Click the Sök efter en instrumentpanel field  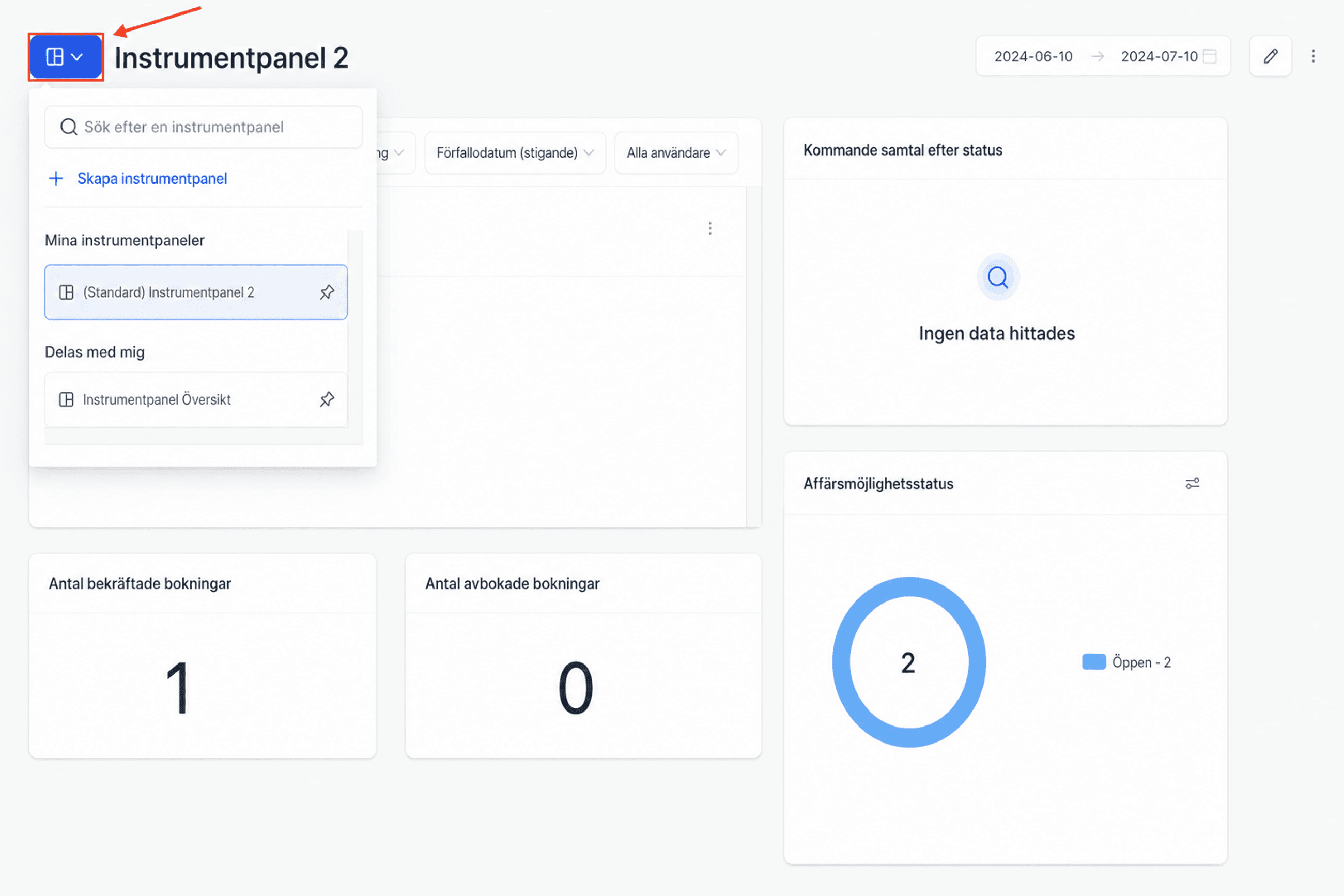(204, 127)
